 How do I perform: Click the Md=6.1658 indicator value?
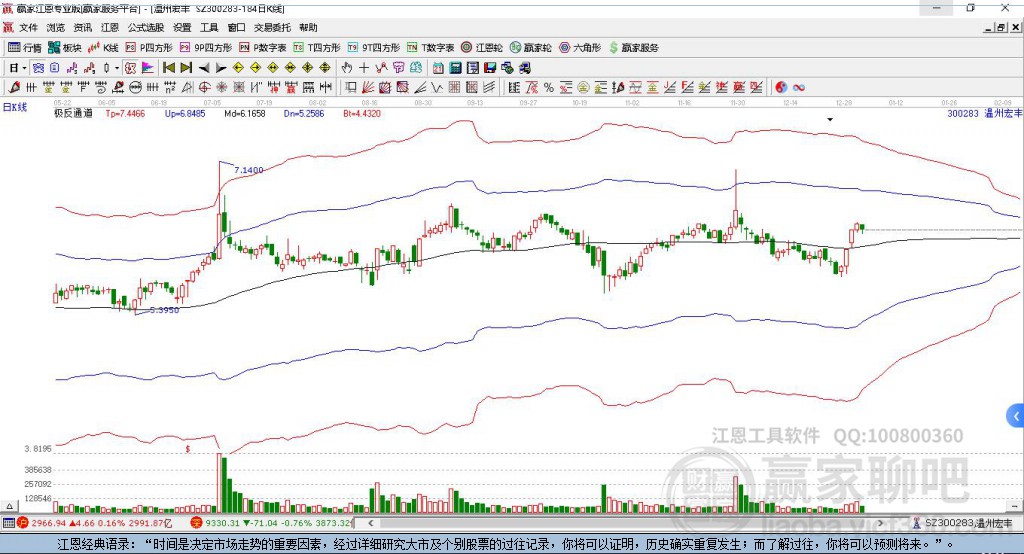tap(245, 114)
